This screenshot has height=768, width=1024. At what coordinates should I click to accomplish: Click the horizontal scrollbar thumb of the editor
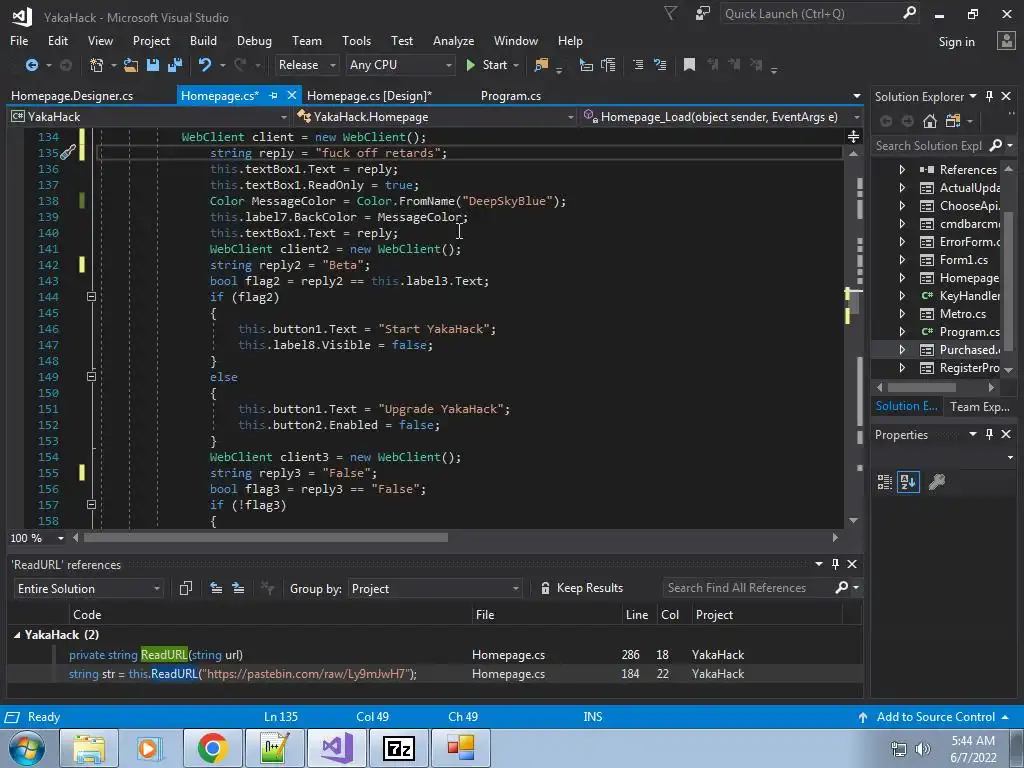point(266,537)
